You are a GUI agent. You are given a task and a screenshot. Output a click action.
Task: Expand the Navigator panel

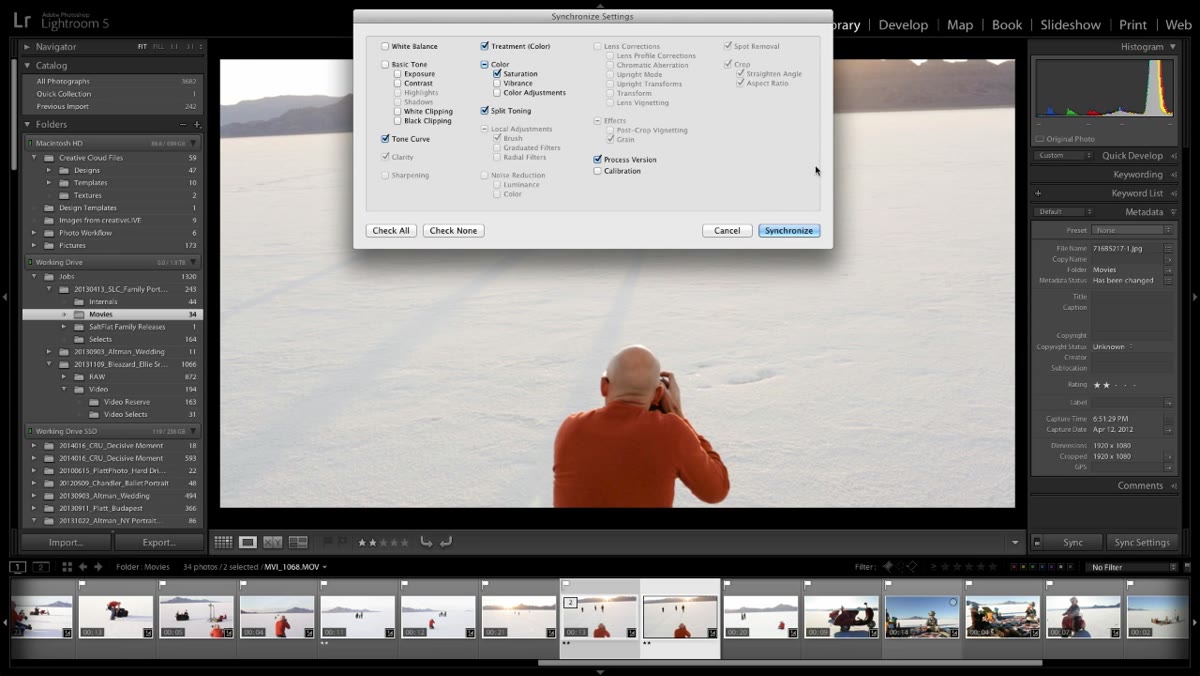pyautogui.click(x=28, y=47)
